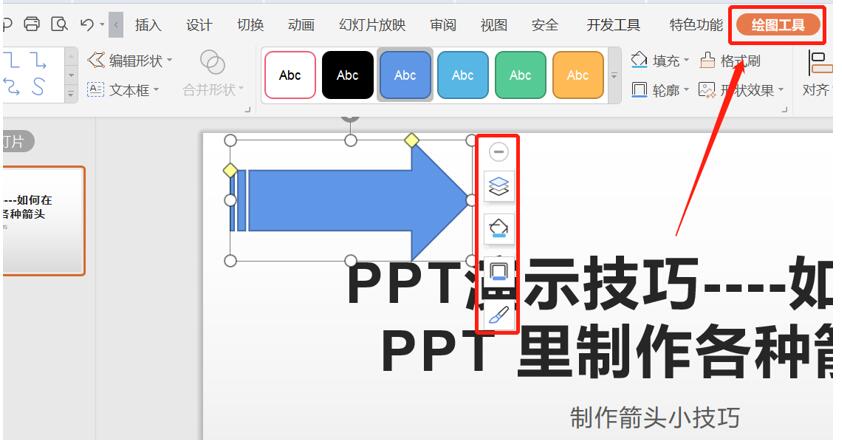Screen dimensions: 842x440
Task: Collapse the floating toolbar with the minus icon
Action: point(498,152)
